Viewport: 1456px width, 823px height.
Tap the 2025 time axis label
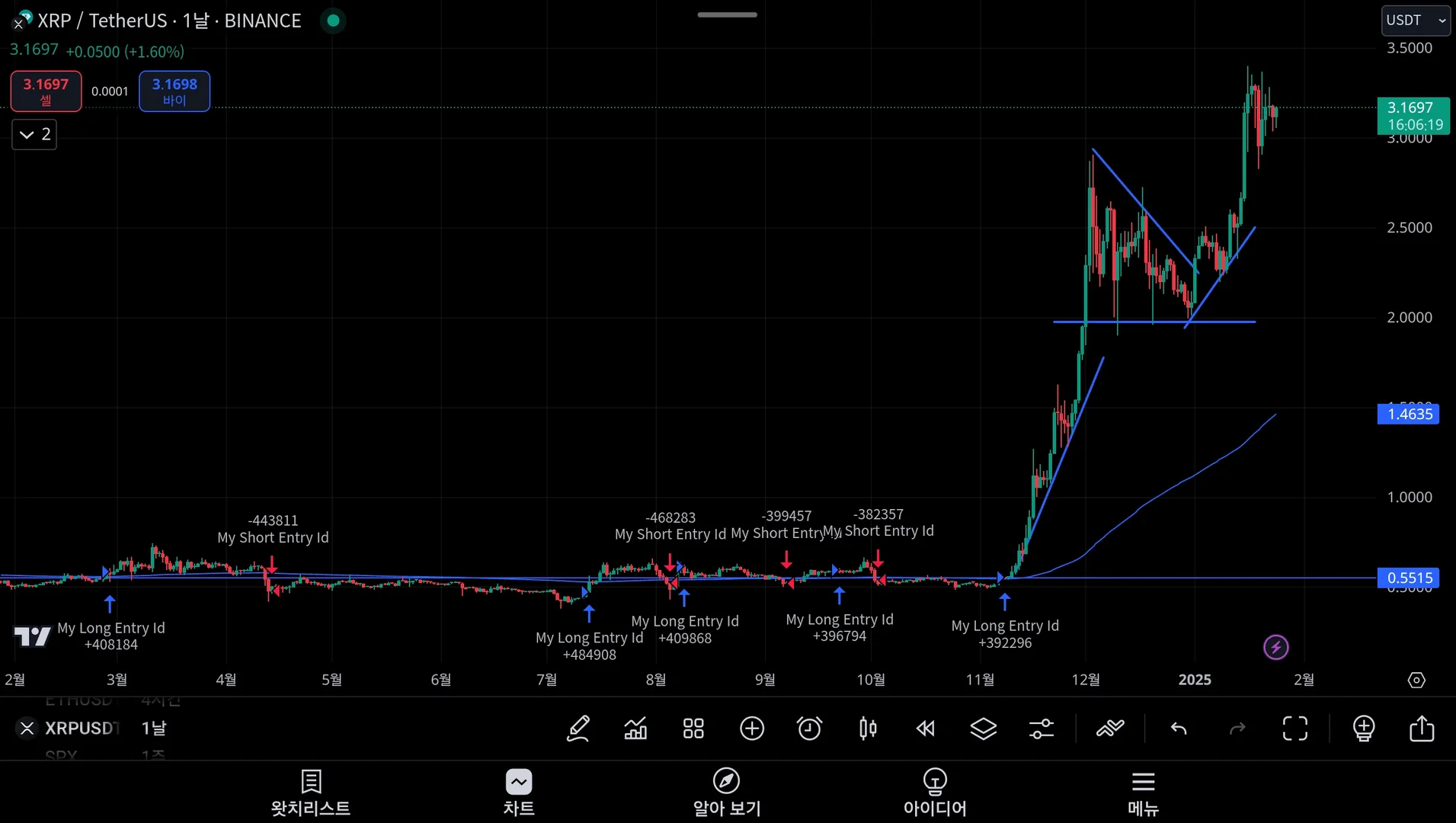click(1195, 680)
